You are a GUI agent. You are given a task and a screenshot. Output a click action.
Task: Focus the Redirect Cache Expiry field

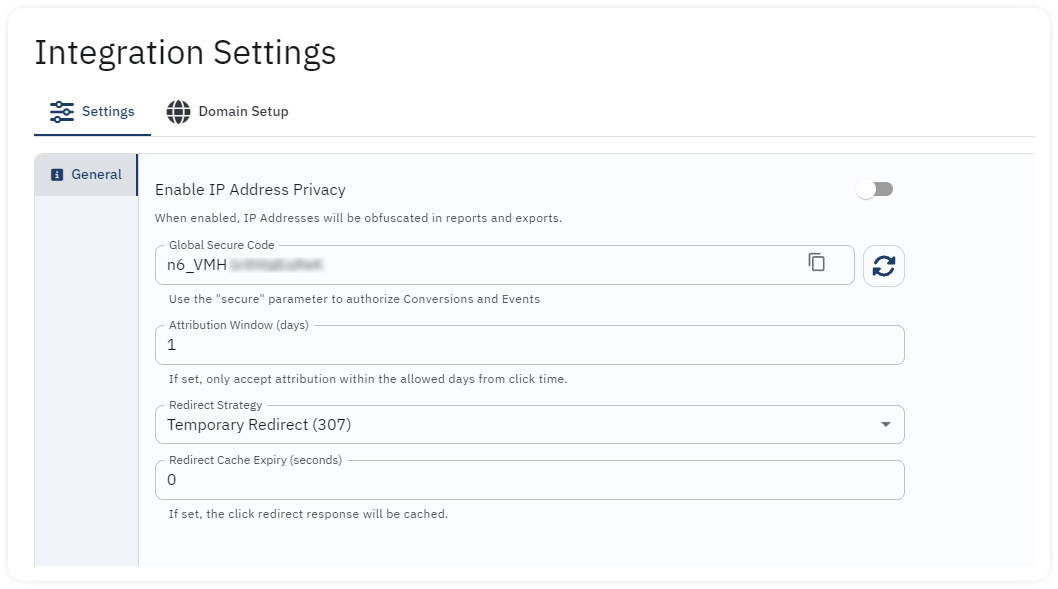click(x=530, y=480)
